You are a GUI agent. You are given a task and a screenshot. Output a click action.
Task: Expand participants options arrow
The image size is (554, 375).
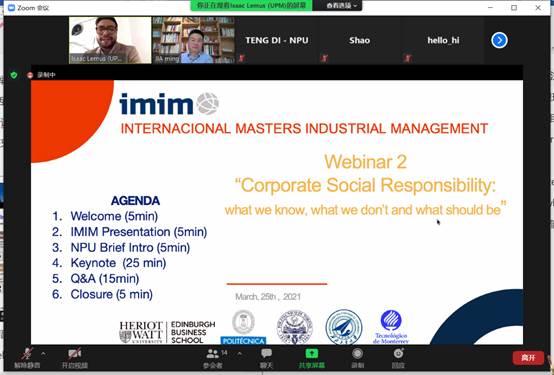click(240, 353)
